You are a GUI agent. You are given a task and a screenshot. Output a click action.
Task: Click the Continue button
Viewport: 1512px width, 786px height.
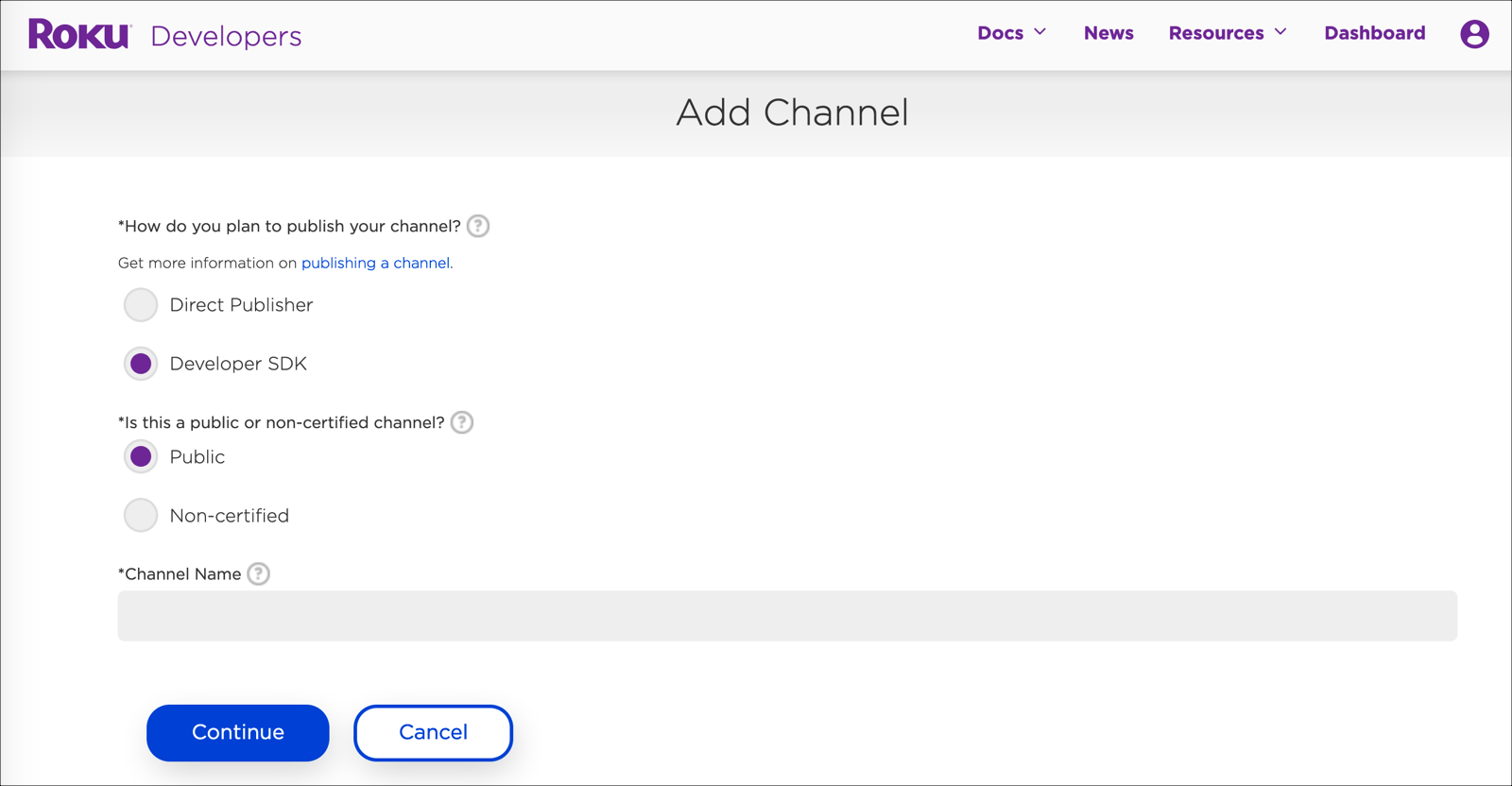click(x=238, y=732)
